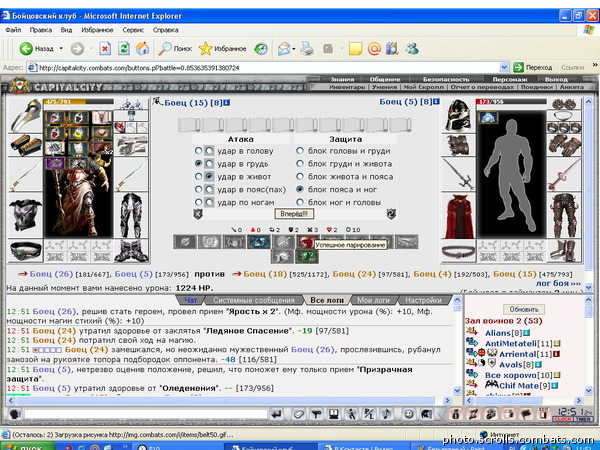Open the IE Home page icon
600x450 pixels.
point(142,49)
